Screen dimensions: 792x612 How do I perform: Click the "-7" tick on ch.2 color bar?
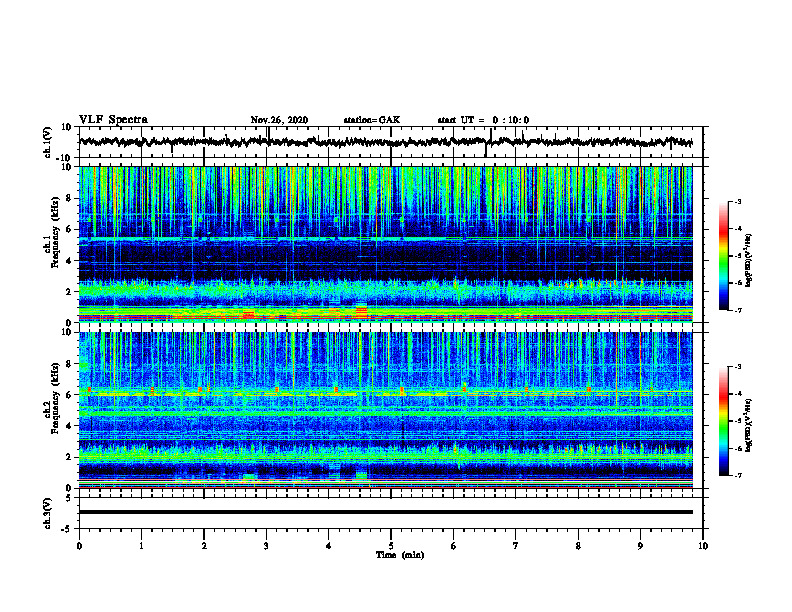click(x=737, y=475)
